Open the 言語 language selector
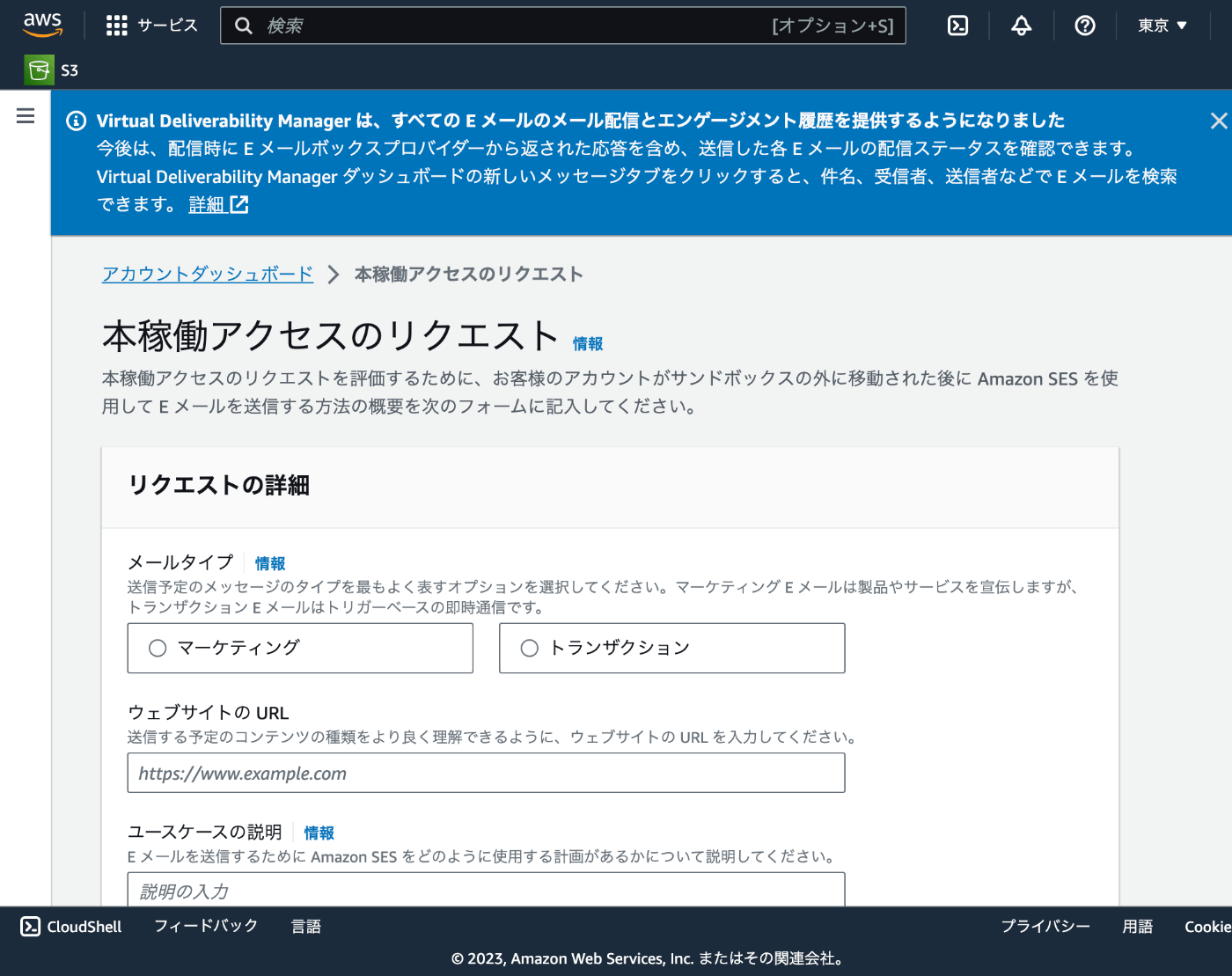1232x976 pixels. pos(306,926)
